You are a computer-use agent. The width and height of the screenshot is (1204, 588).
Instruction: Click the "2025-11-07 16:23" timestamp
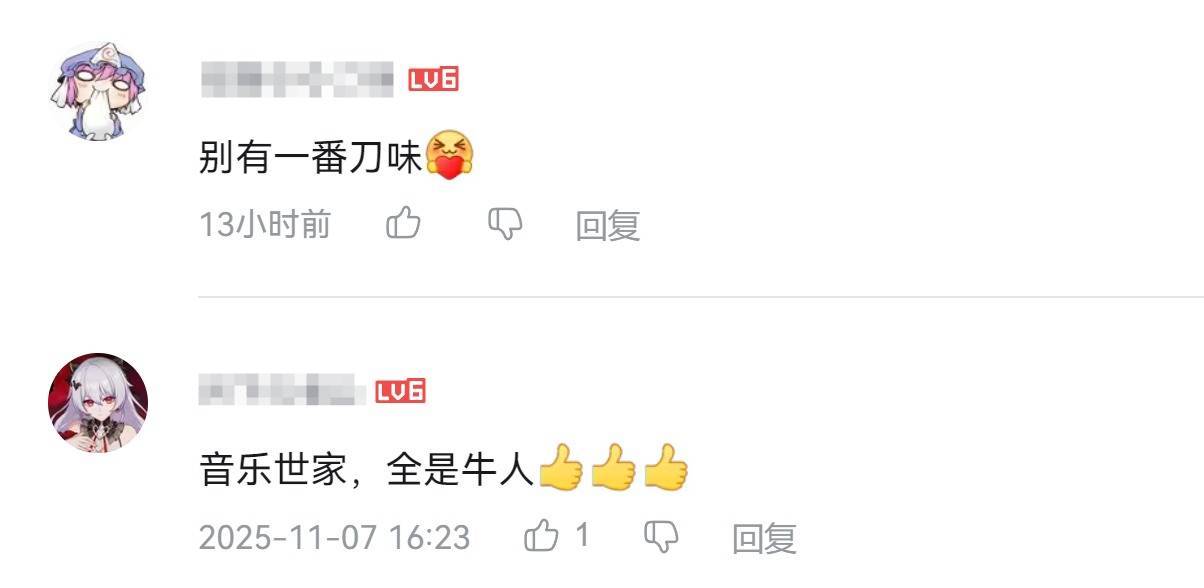334,538
